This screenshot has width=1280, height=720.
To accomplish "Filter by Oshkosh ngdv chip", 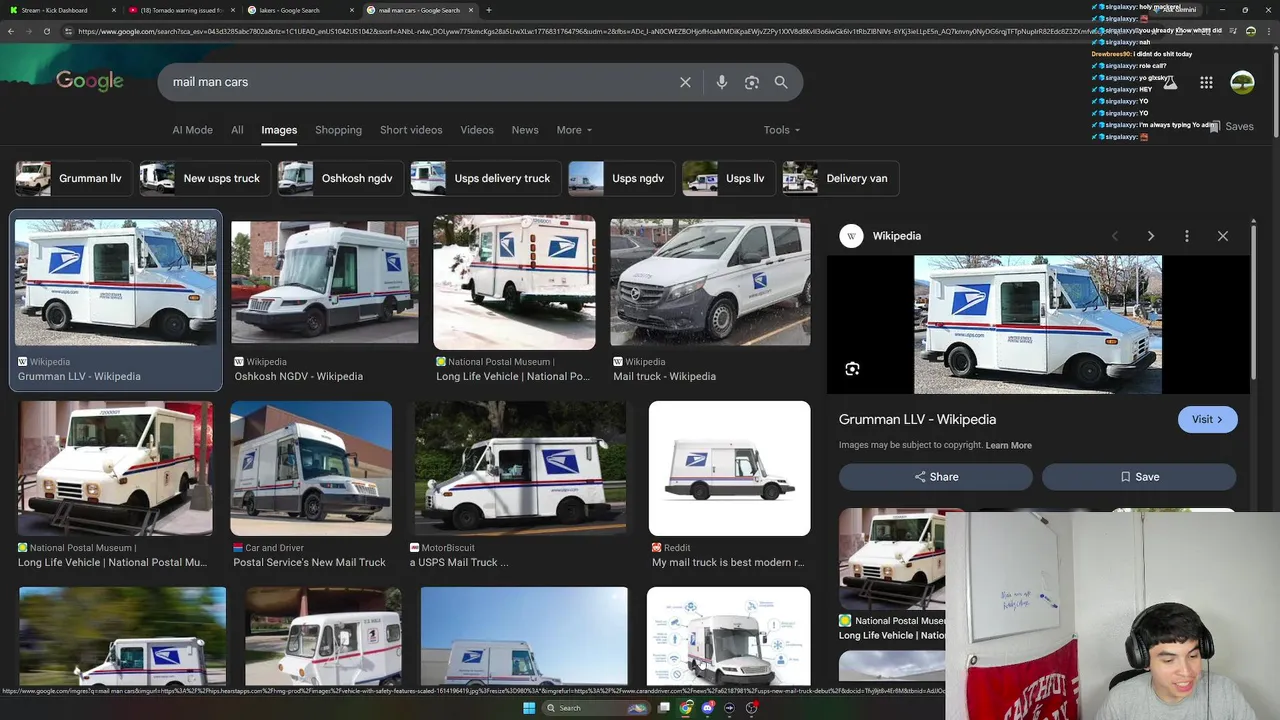I will 339,178.
